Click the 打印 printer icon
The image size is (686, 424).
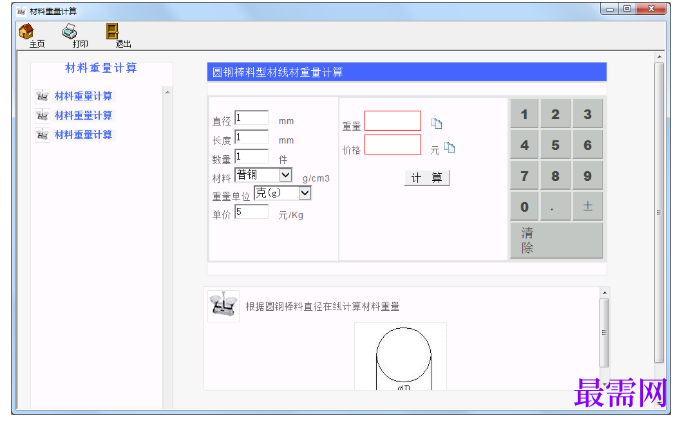70,31
